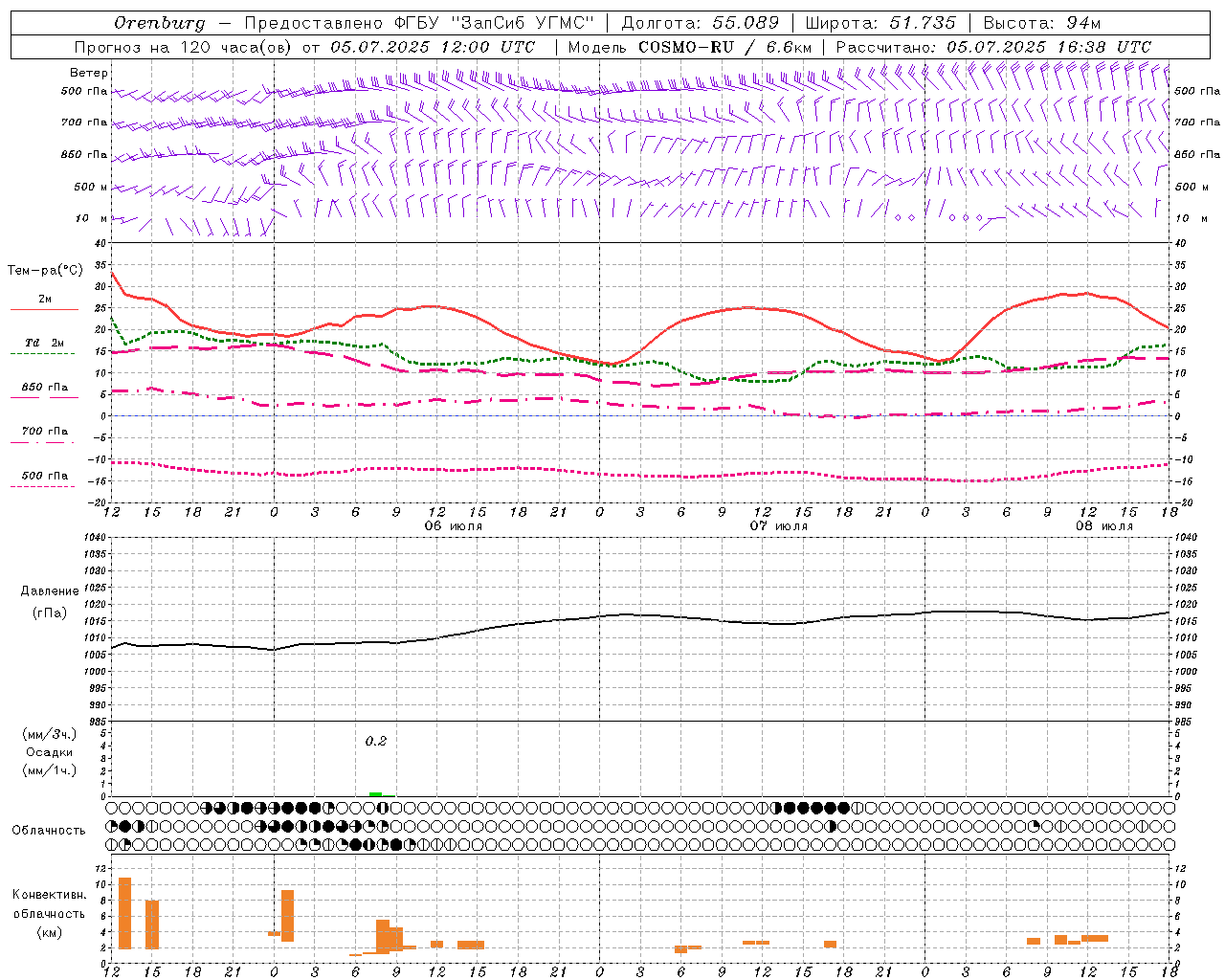
Task: Click the longitude value 'Долгота: 55.089'
Action: coord(701,23)
